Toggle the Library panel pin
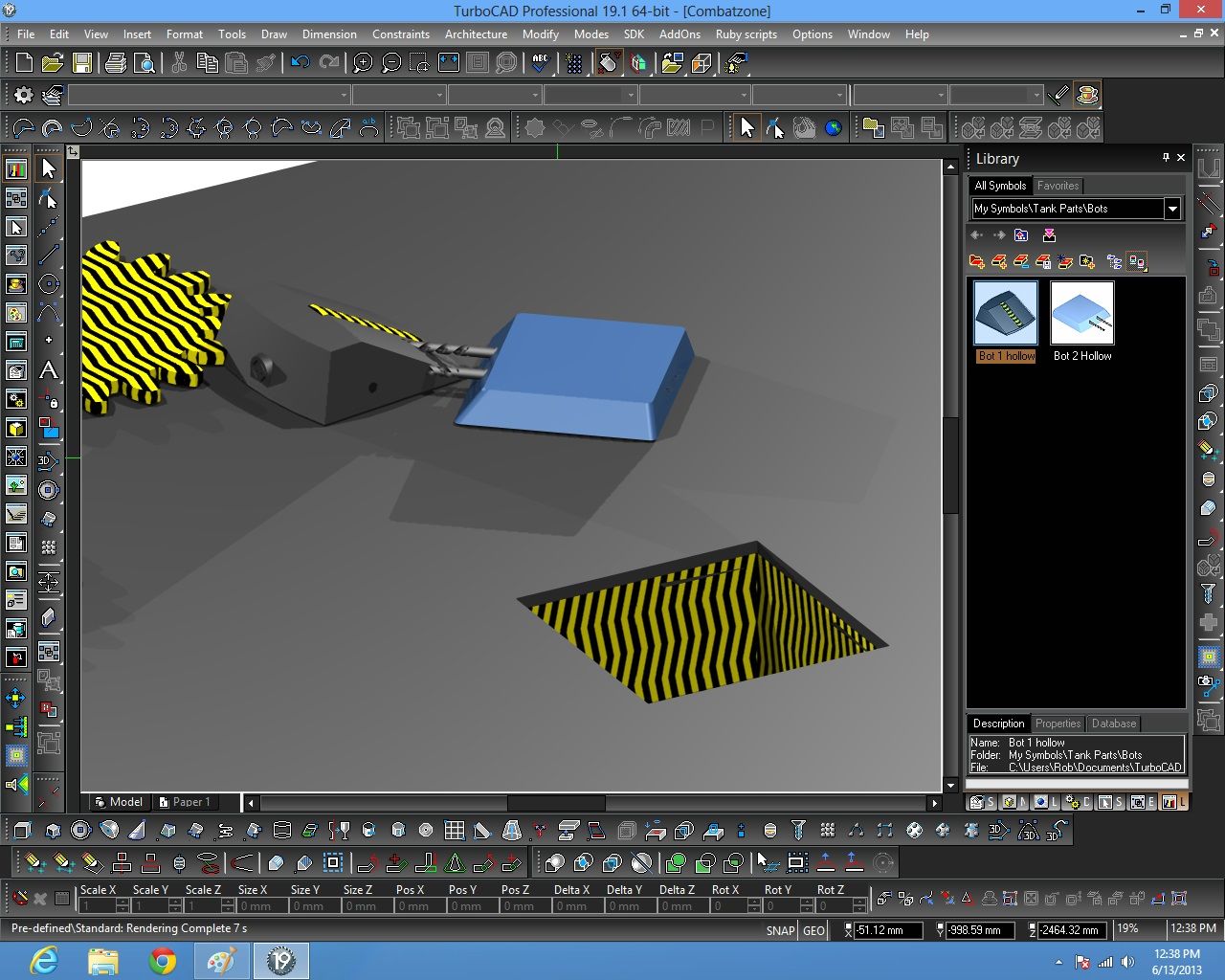Viewport: 1225px width, 980px height. point(1166,158)
